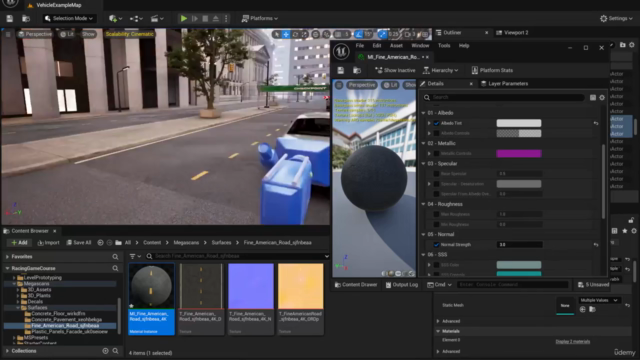Screen dimensions: 640x360
Task: Open the cinematics toolbar dropdown
Action: click(157, 18)
